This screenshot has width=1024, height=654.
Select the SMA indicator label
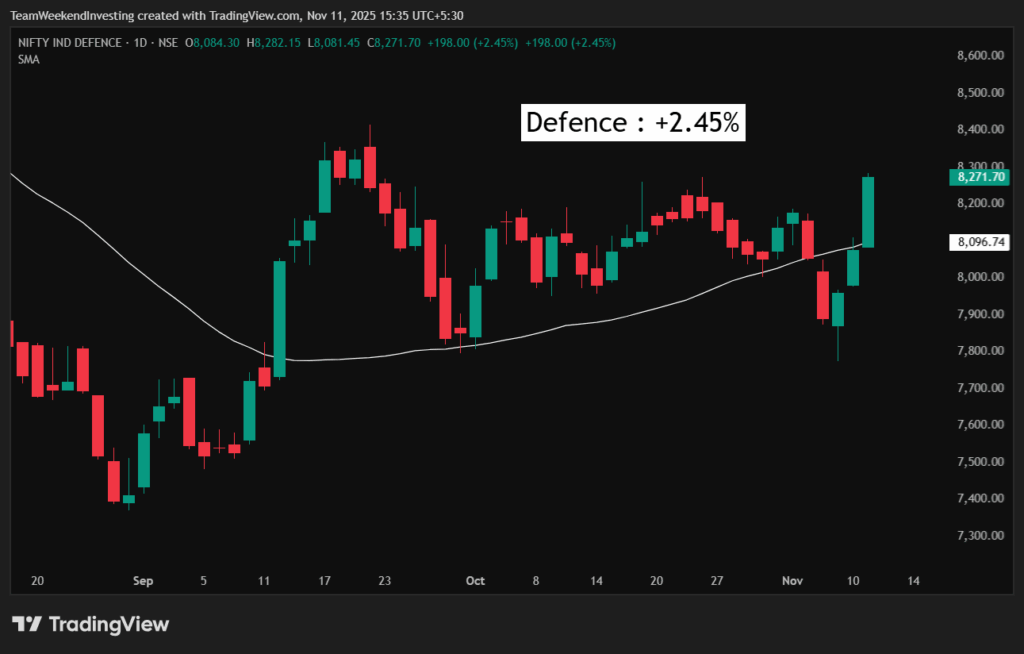click(27, 60)
